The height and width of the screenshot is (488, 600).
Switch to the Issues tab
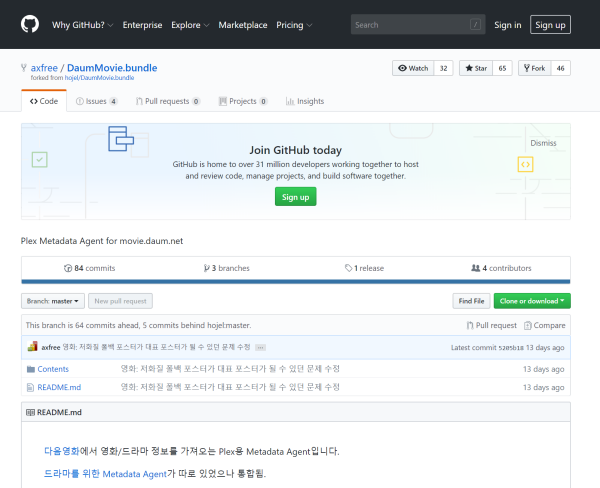click(x=96, y=101)
